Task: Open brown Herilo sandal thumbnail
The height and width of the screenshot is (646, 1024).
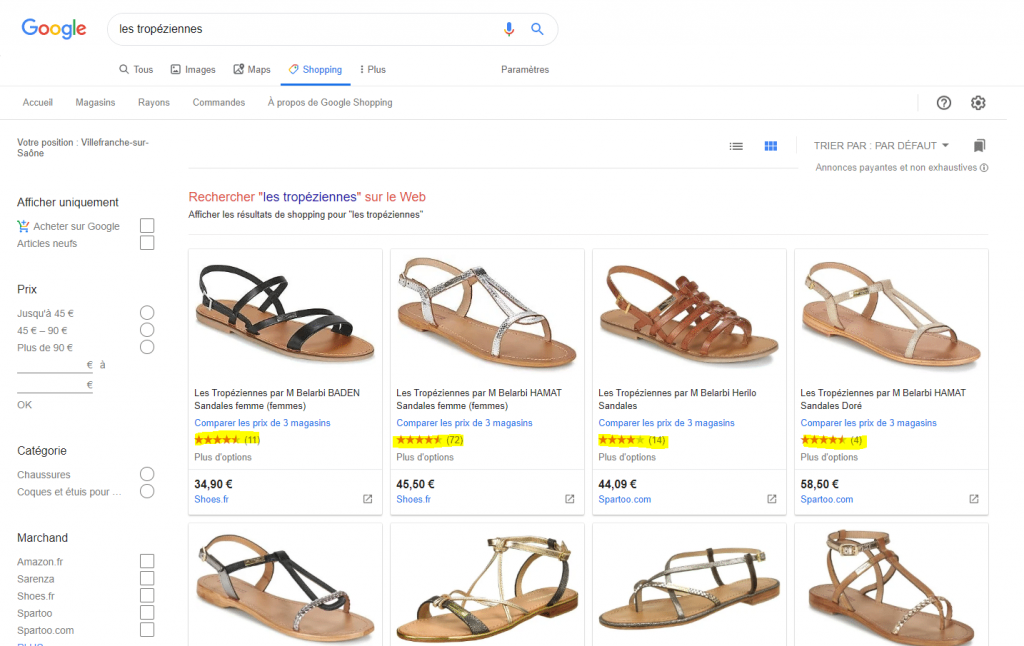Action: pyautogui.click(x=689, y=313)
